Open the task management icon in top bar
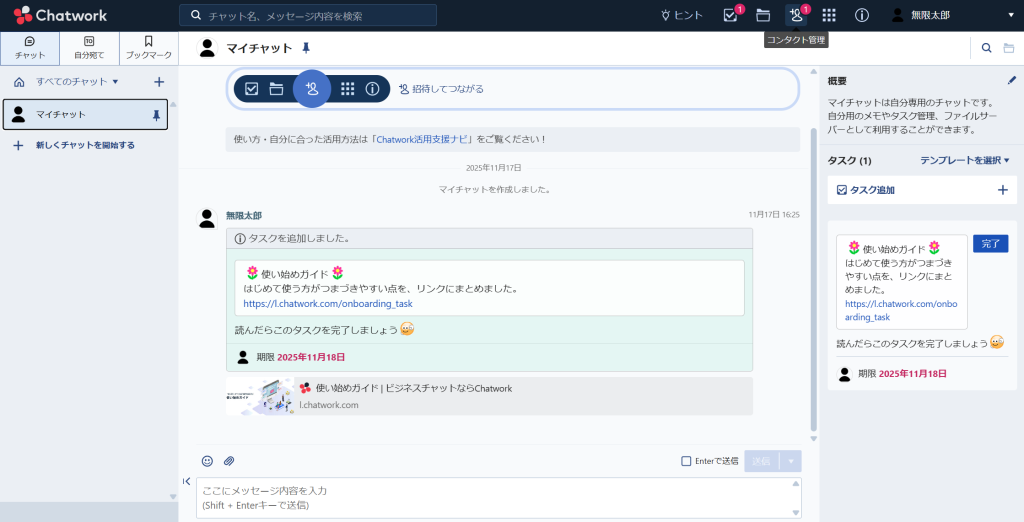Image resolution: width=1024 pixels, height=522 pixels. (730, 15)
